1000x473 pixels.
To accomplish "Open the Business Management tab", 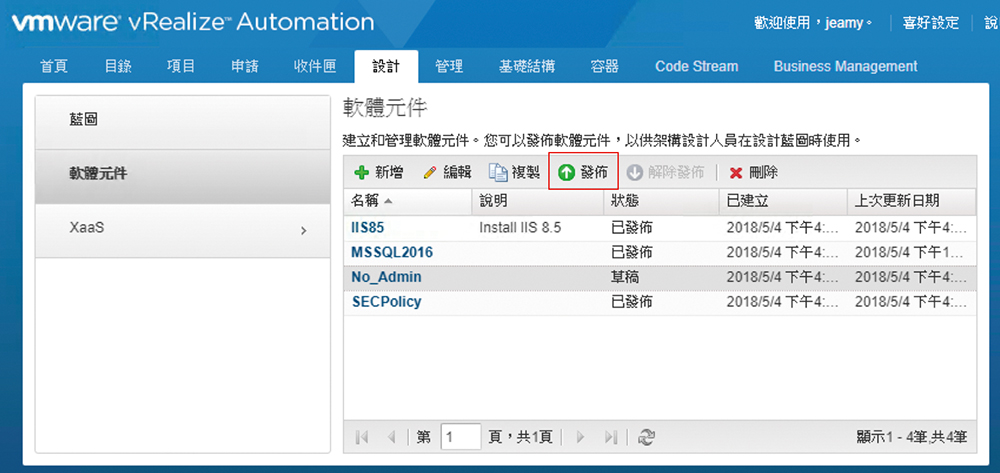I will (x=846, y=66).
